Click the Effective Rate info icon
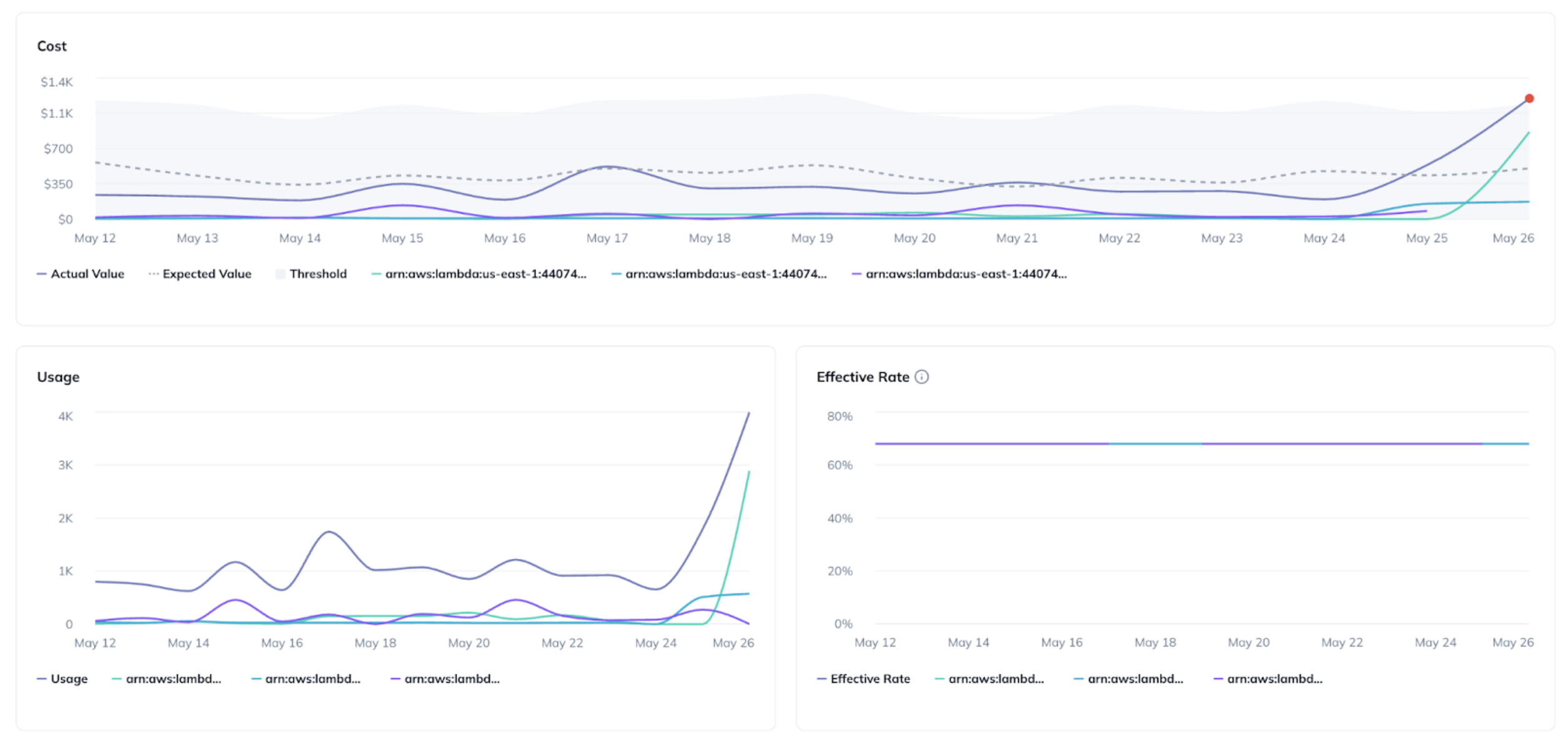The image size is (1568, 742). pos(921,377)
